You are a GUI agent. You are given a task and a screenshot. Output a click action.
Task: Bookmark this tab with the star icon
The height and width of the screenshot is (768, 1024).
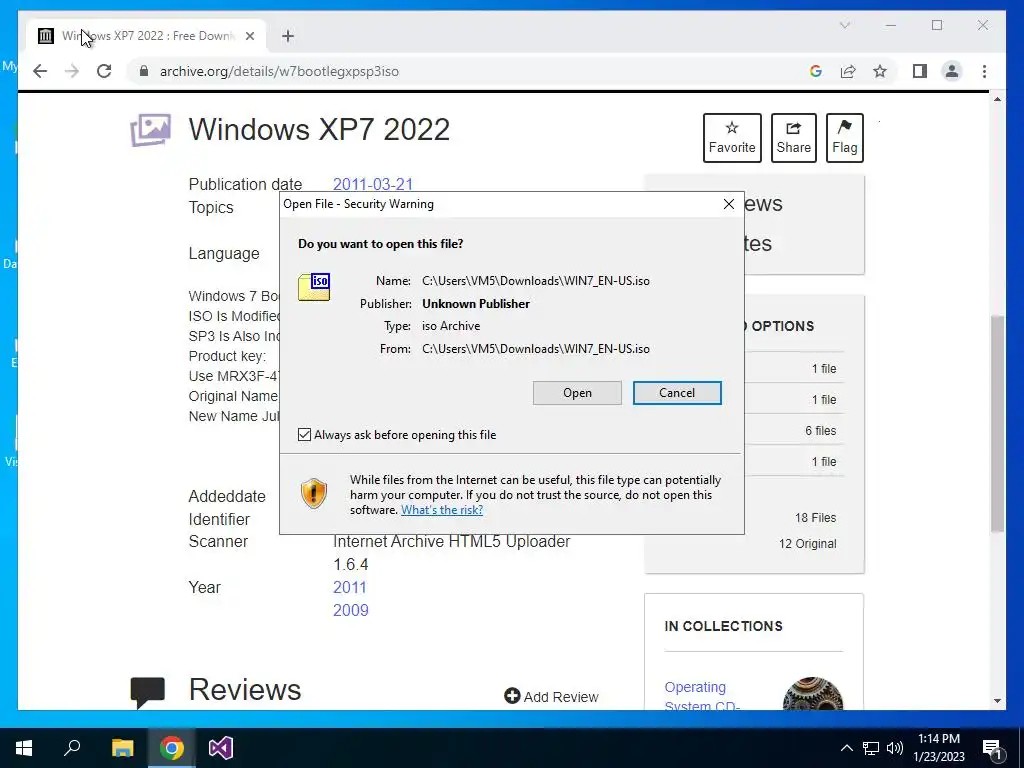point(880,71)
